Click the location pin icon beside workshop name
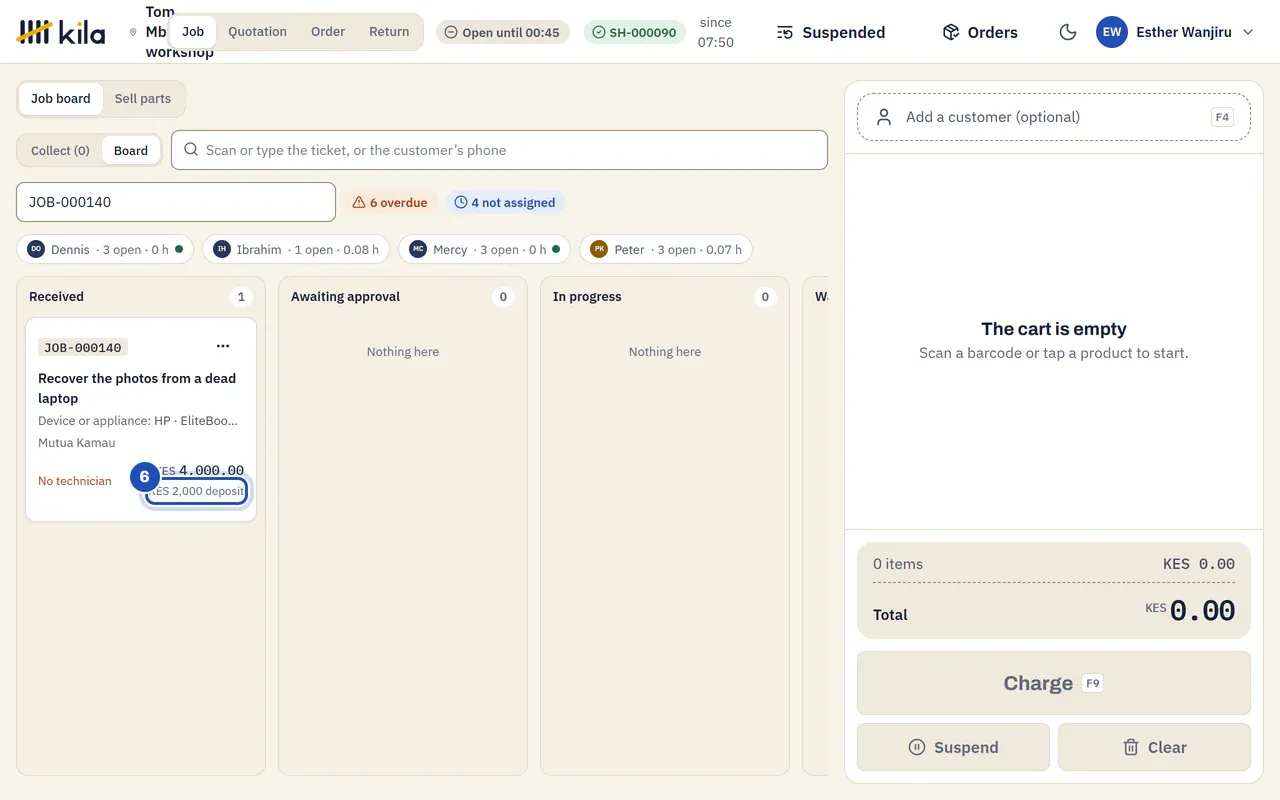 click(133, 32)
